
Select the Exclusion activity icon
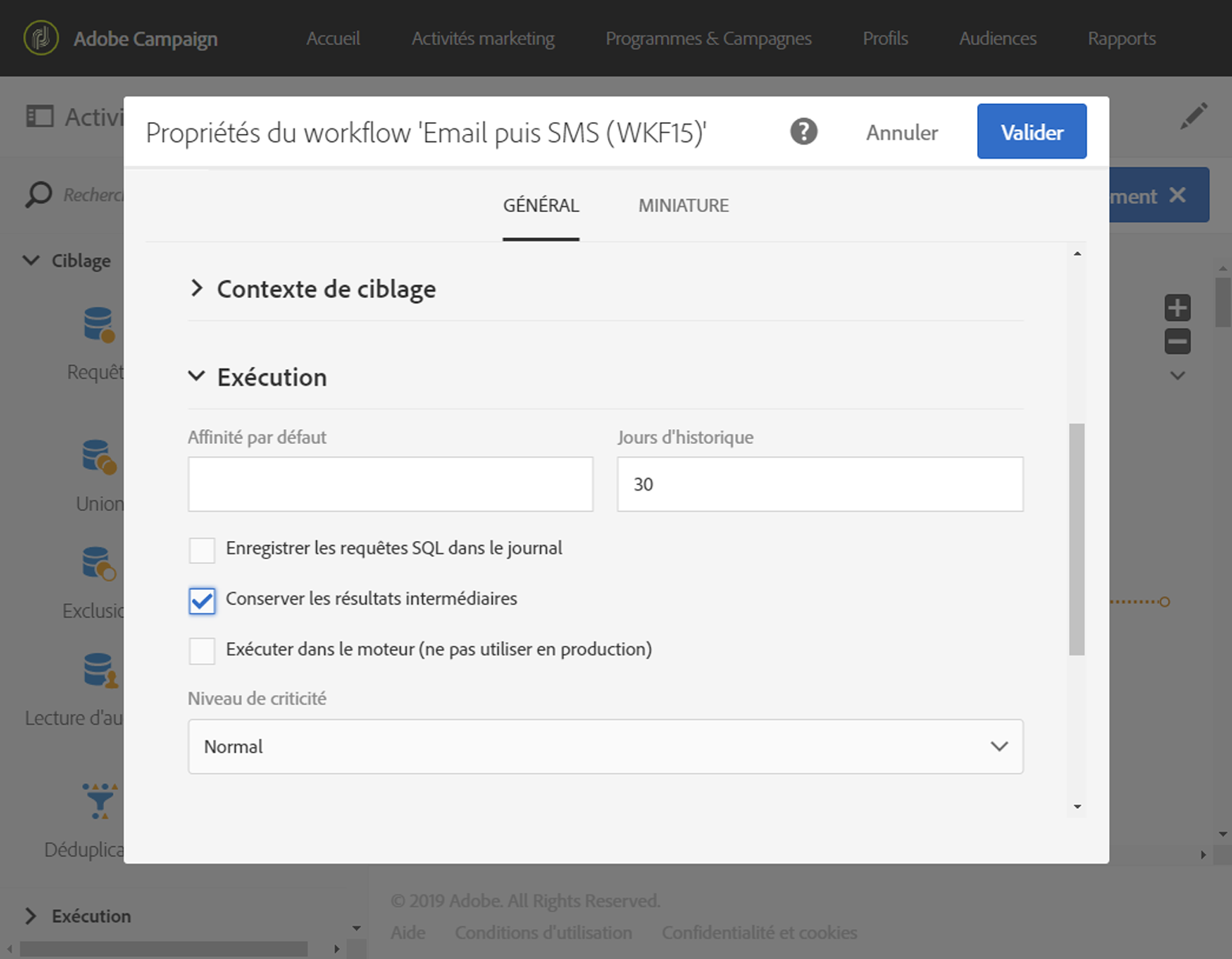click(x=99, y=563)
